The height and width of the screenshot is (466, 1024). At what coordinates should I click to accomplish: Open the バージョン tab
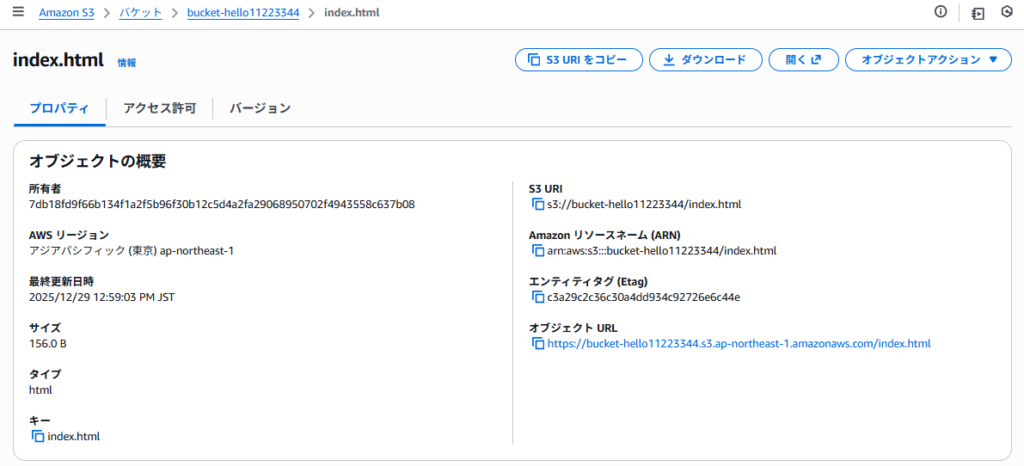tap(260, 108)
